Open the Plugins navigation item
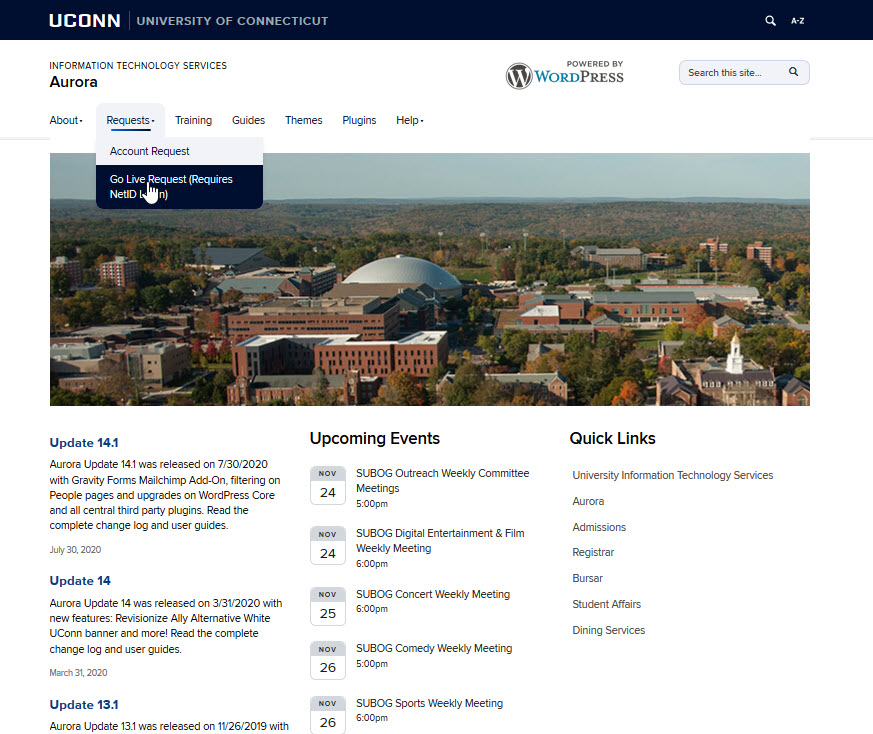Image resolution: width=873 pixels, height=734 pixels. [x=359, y=120]
